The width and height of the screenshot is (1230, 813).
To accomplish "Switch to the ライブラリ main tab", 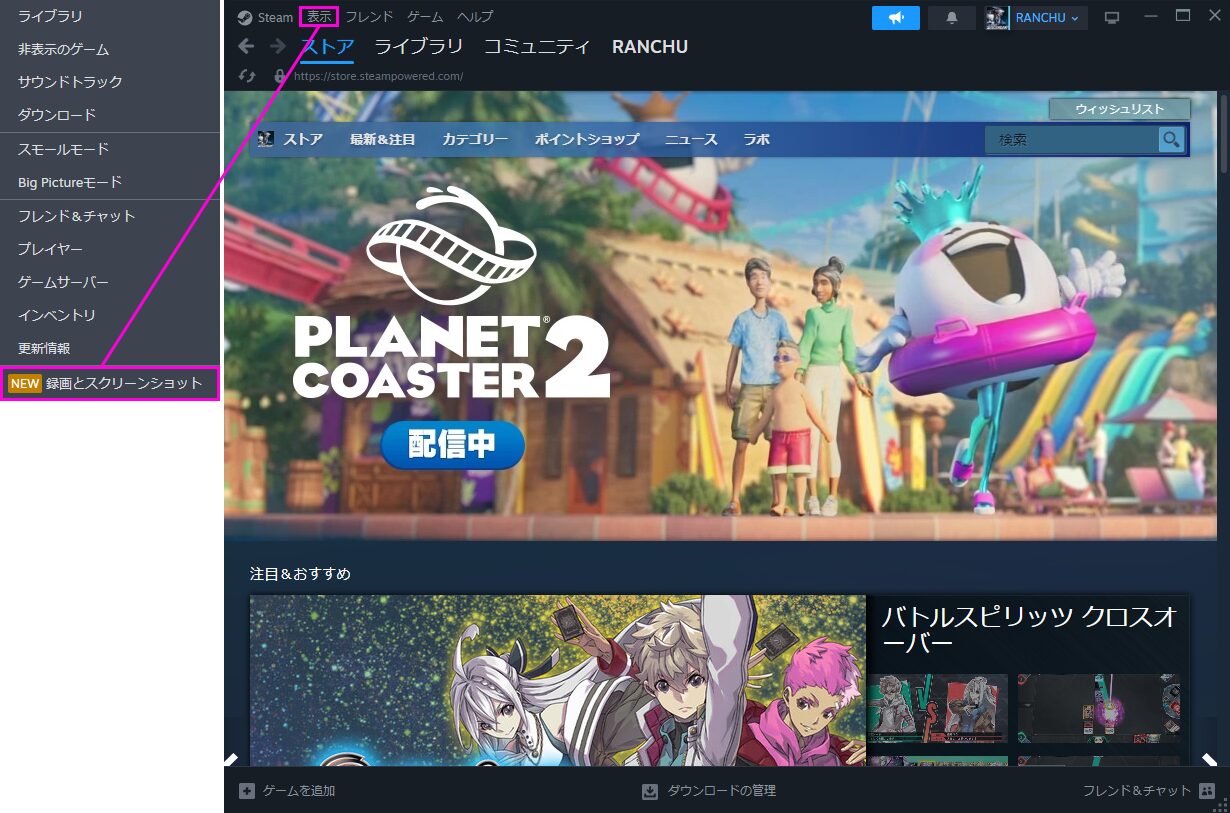I will (x=418, y=47).
